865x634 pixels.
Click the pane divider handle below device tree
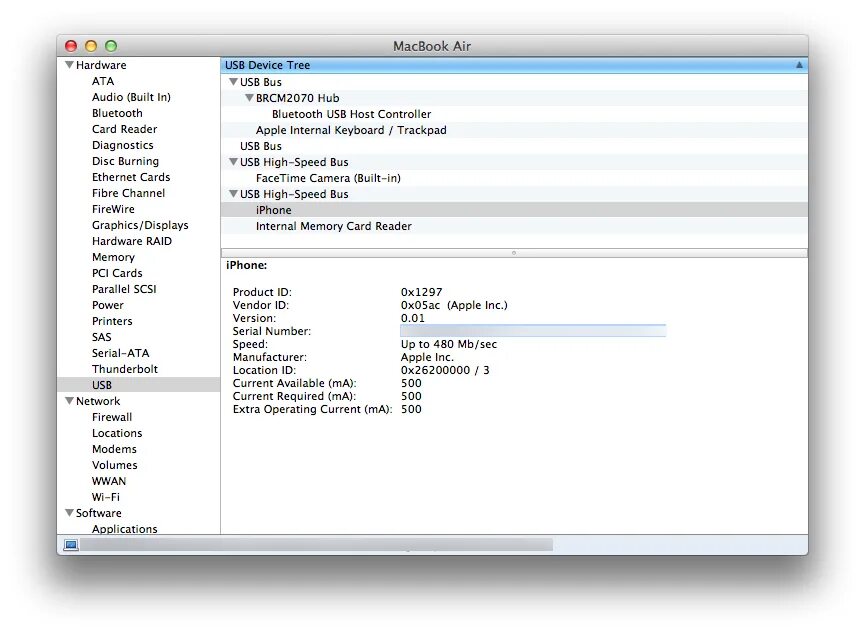pos(514,253)
